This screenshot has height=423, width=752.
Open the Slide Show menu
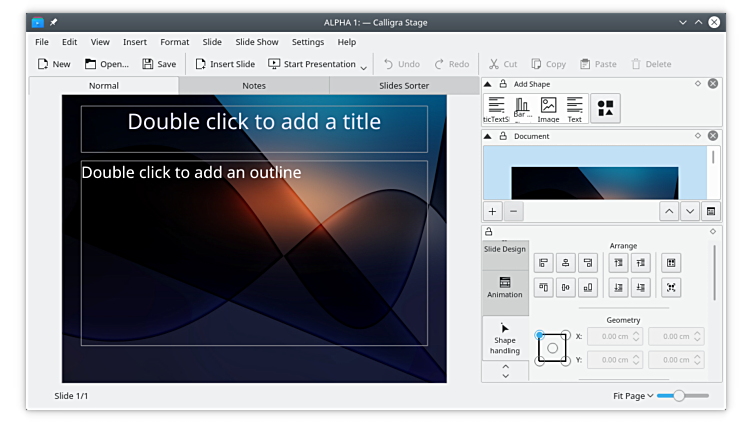click(256, 42)
